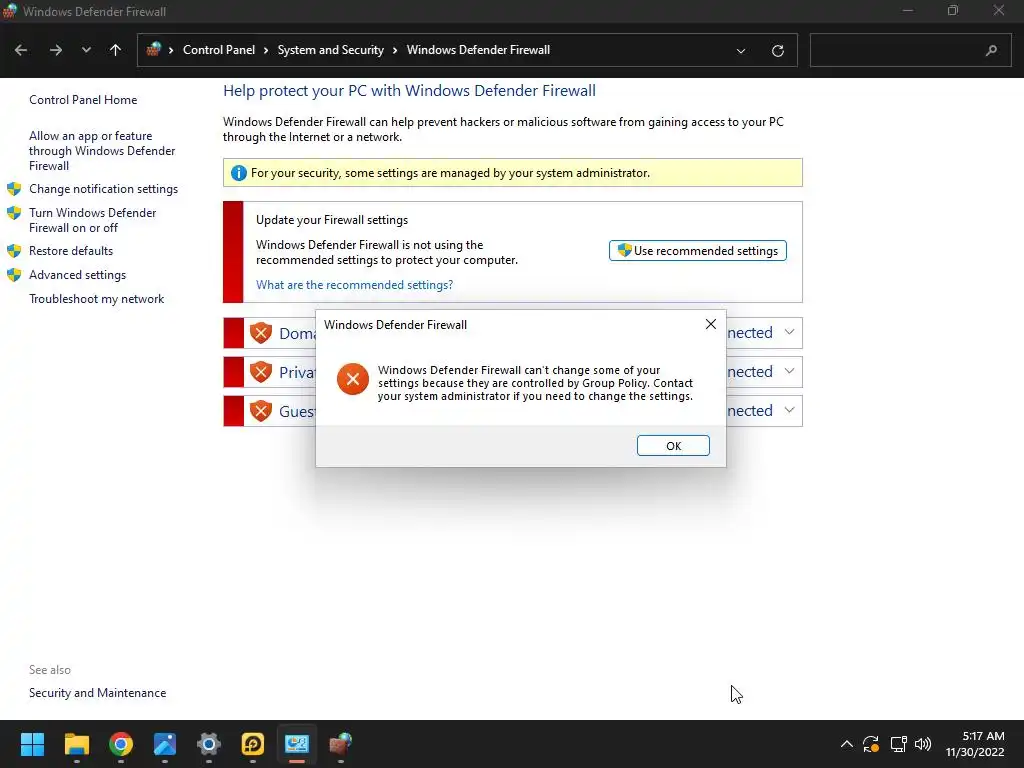This screenshot has height=768, width=1024.
Task: Open the Photos app on the taskbar
Action: [x=165, y=744]
